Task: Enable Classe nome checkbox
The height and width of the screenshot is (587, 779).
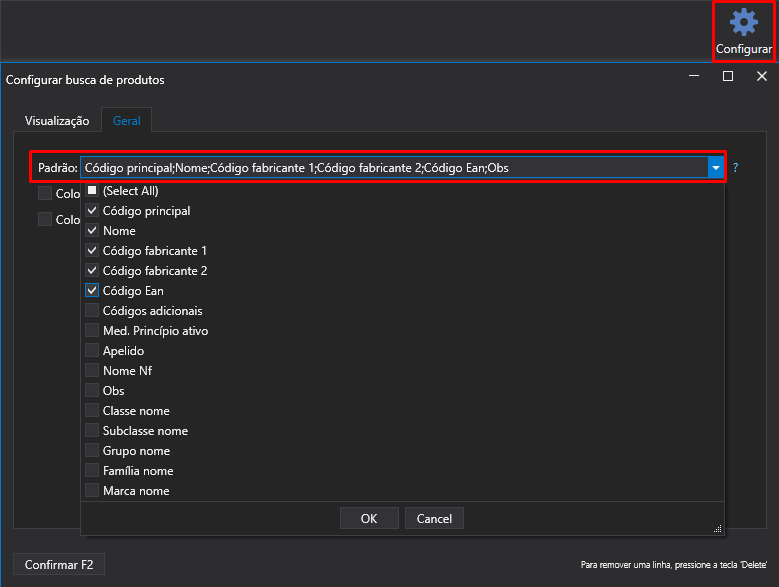Action: (92, 411)
